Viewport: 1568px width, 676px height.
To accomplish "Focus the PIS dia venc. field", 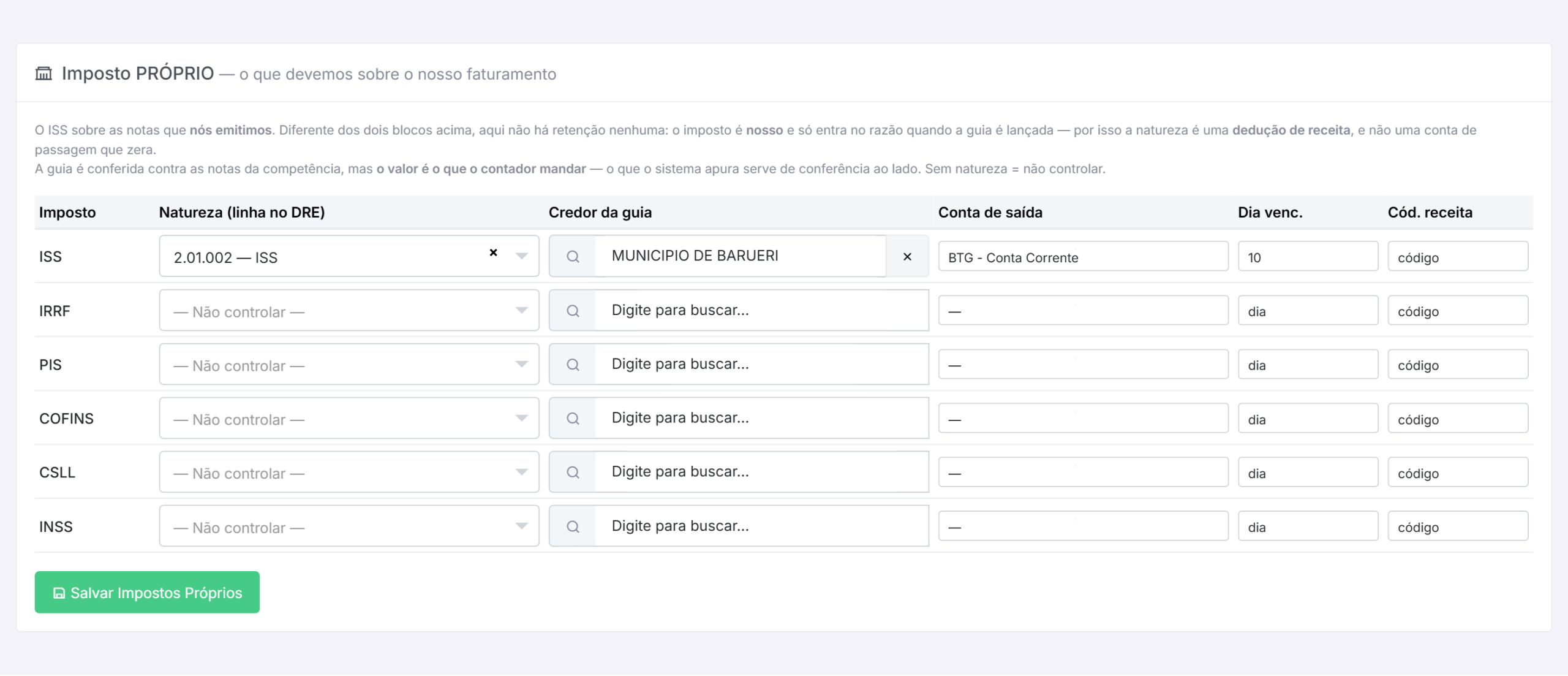I will point(1308,365).
